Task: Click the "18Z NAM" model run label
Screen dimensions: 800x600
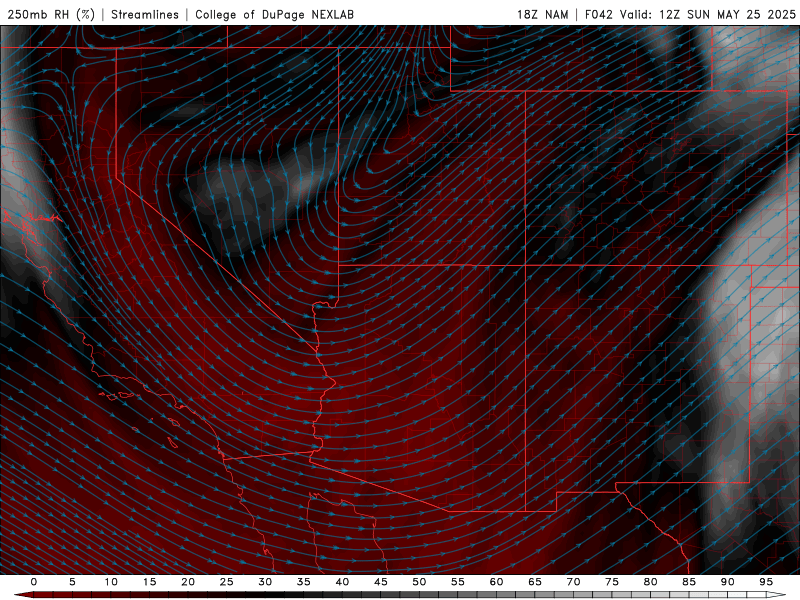Action: (543, 14)
